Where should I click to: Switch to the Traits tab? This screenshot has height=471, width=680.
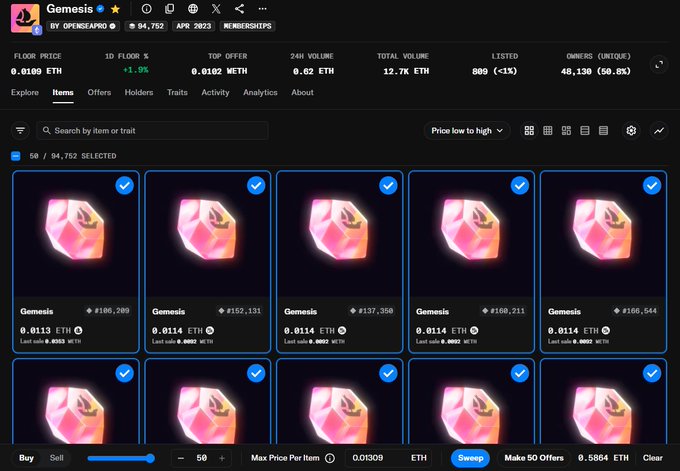pos(177,92)
